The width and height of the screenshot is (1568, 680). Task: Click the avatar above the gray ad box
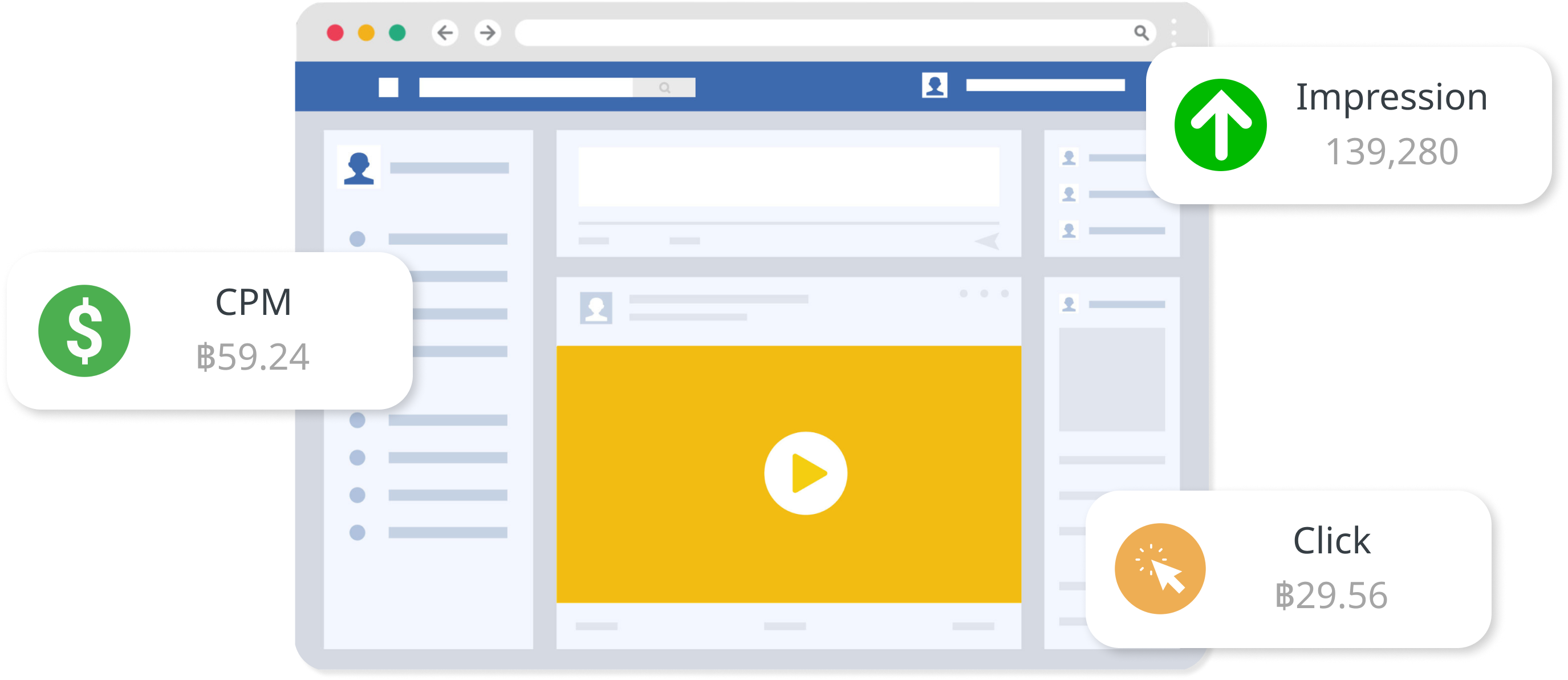pyautogui.click(x=1069, y=304)
